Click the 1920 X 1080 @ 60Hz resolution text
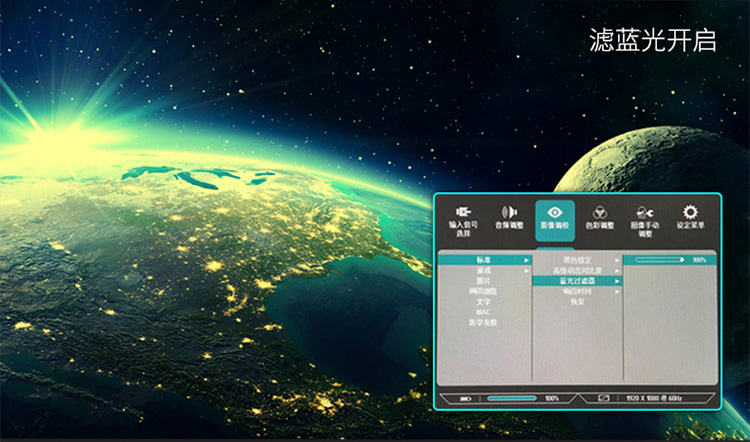The width and height of the screenshot is (750, 442). [654, 398]
